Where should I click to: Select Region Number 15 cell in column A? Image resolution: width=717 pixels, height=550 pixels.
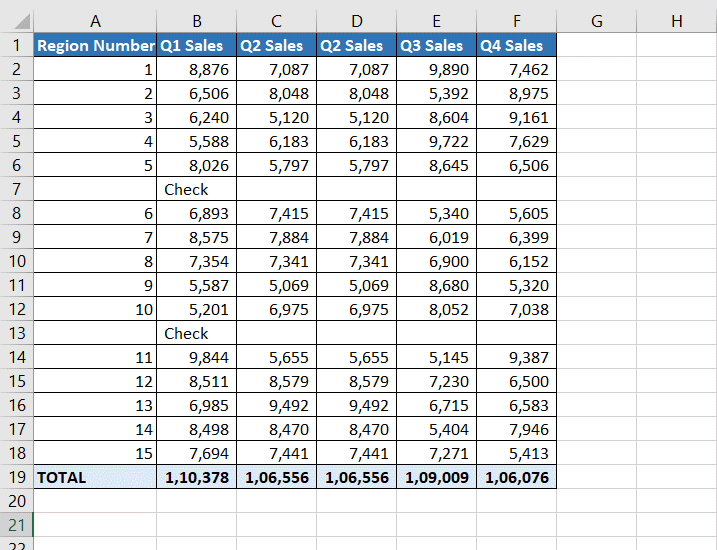point(95,453)
